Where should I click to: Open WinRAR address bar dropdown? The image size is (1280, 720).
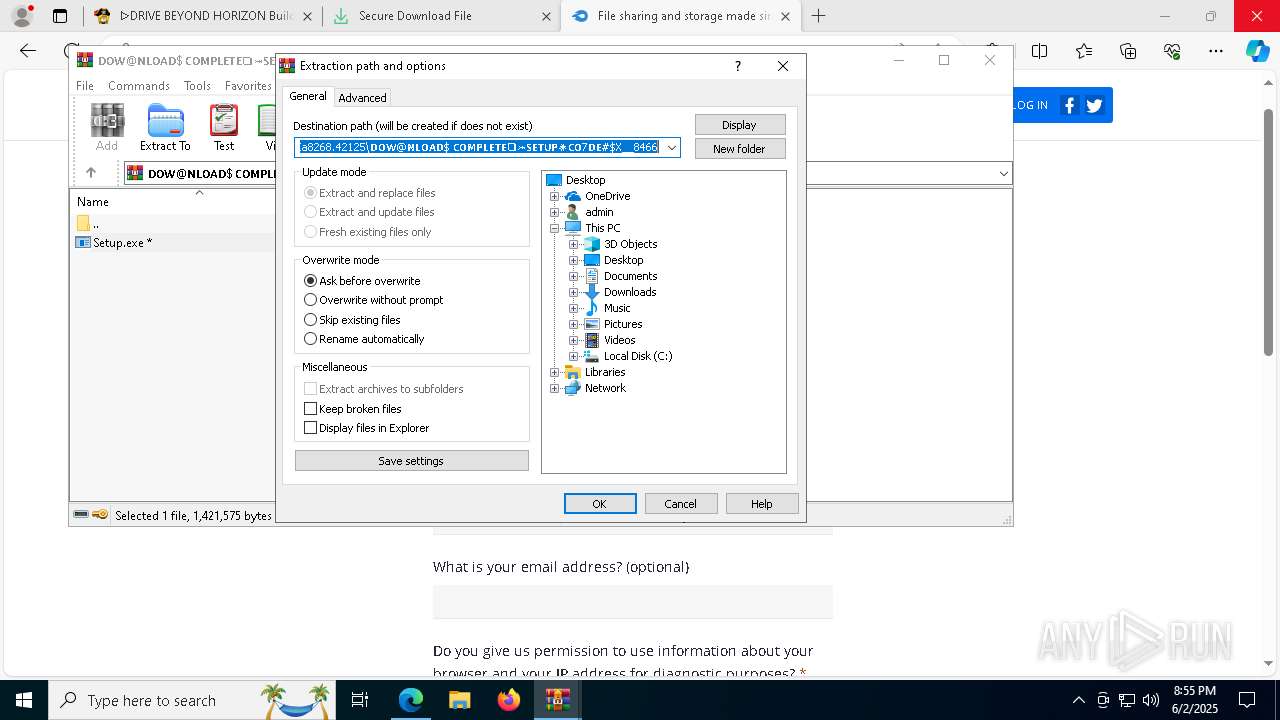click(1003, 174)
